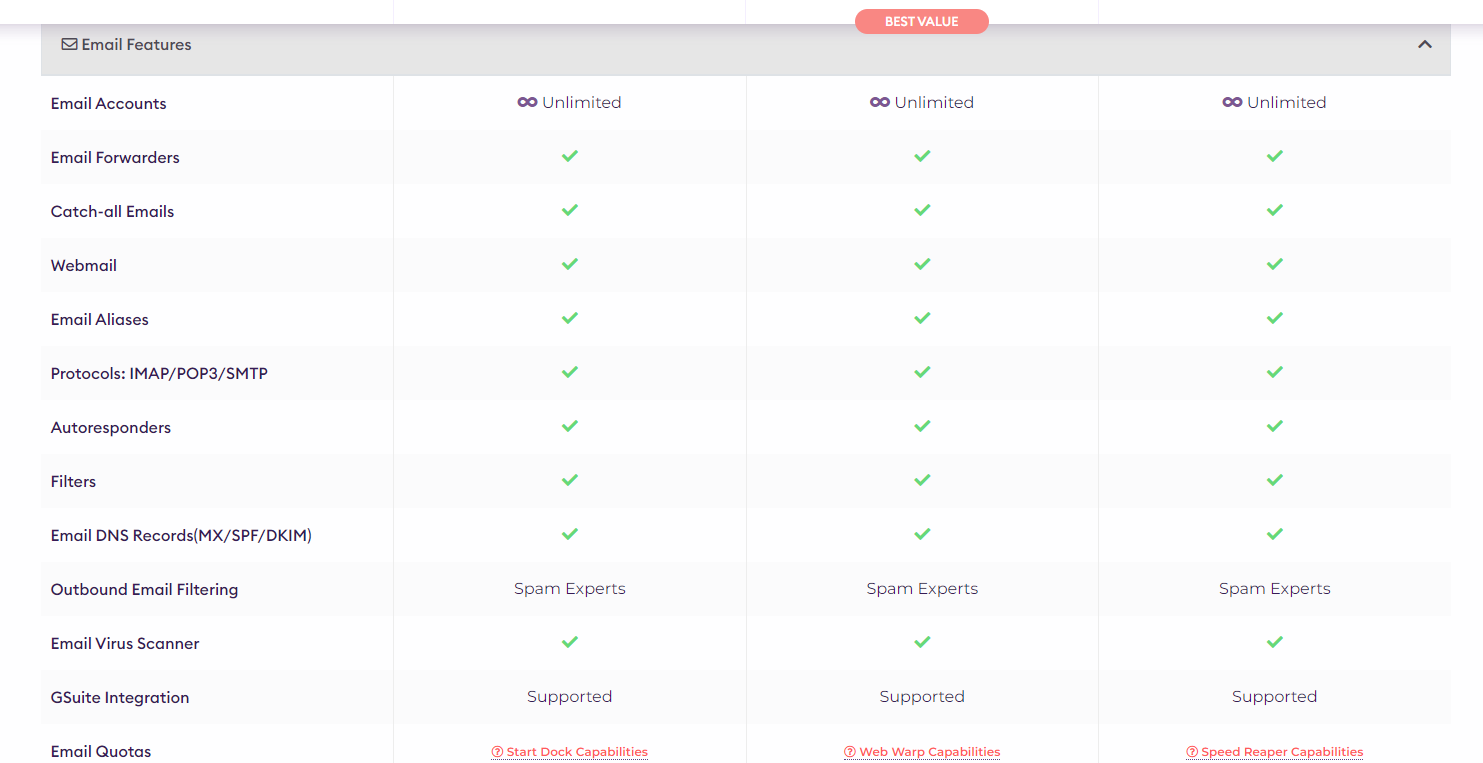Click the BEST VALUE badge

pyautogui.click(x=921, y=20)
